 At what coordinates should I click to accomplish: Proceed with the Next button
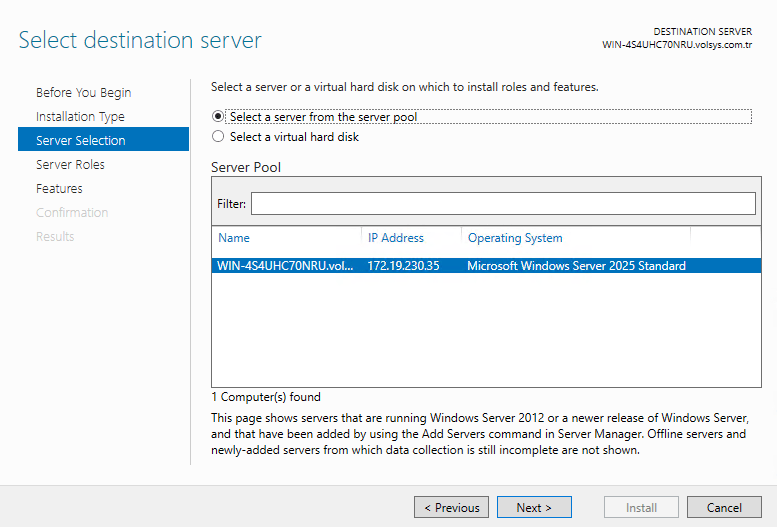[534, 508]
